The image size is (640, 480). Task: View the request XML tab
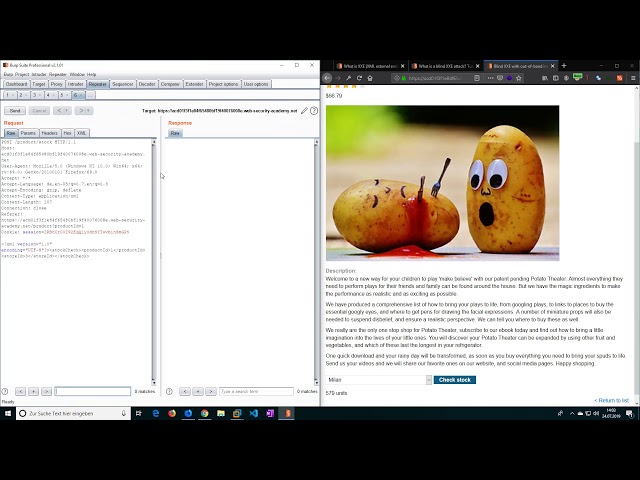(82, 133)
